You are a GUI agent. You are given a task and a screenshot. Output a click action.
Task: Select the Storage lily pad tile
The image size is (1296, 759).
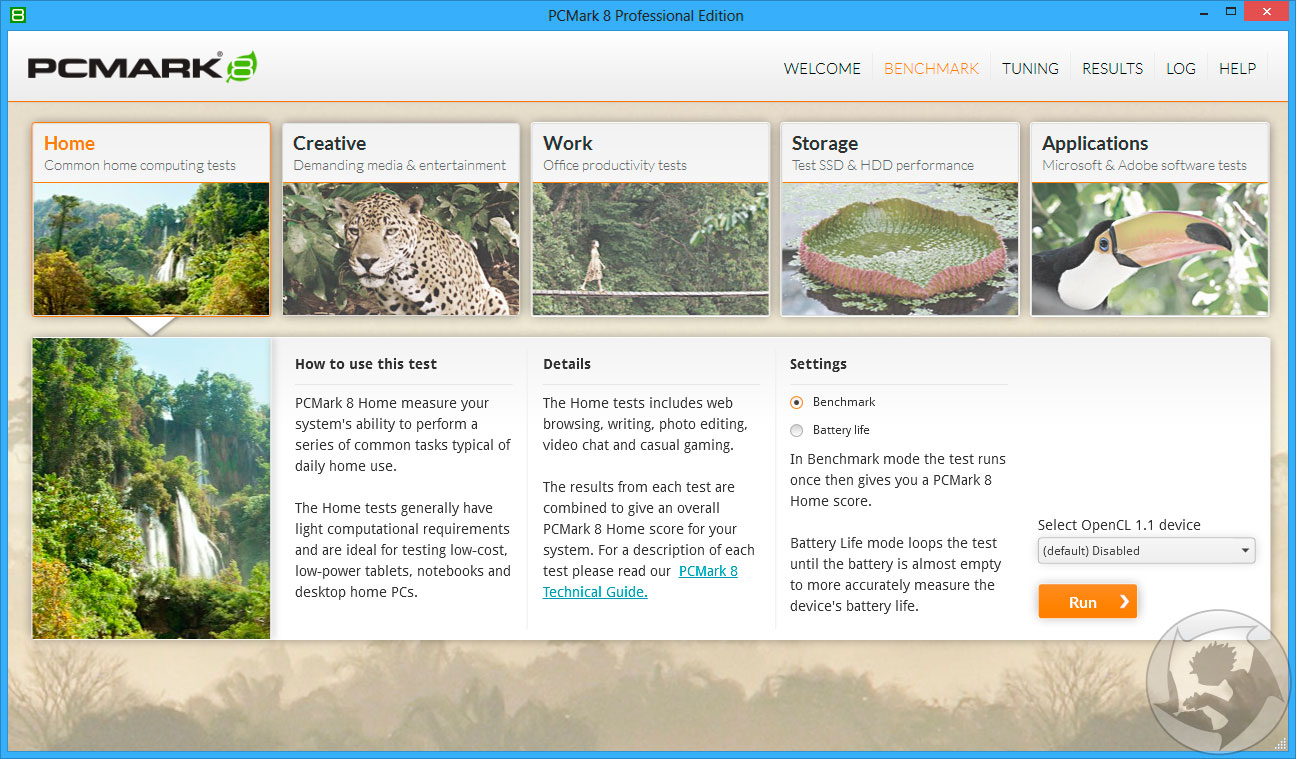900,219
